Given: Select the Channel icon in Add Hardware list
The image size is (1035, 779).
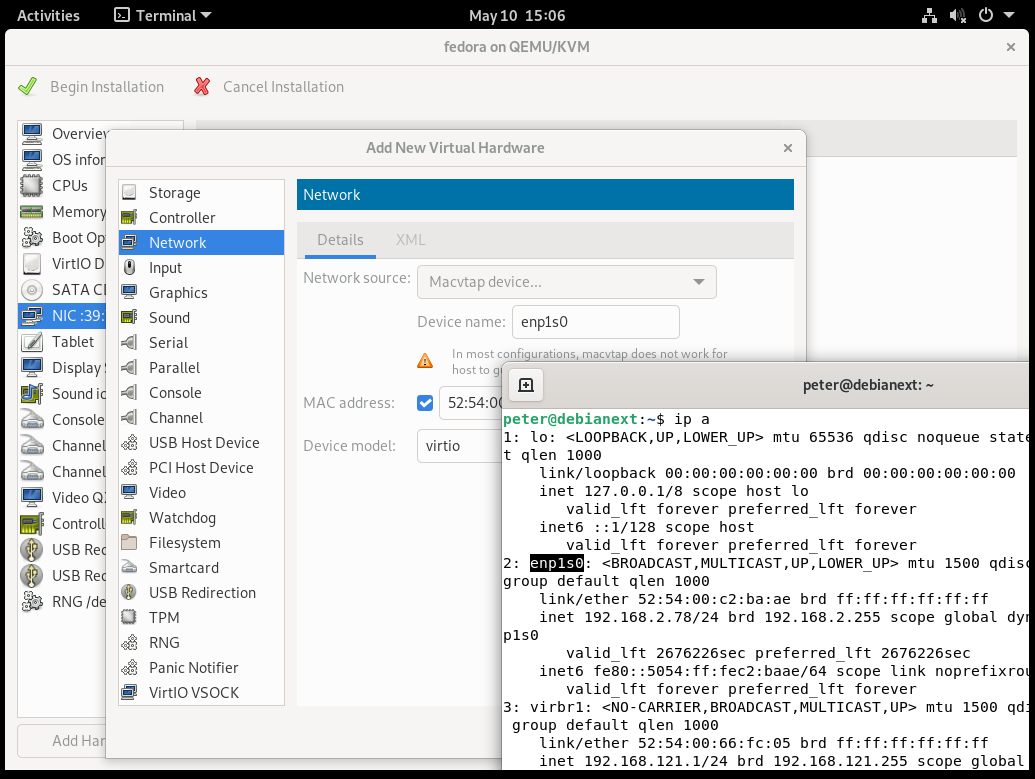Looking at the screenshot, I should [x=129, y=418].
